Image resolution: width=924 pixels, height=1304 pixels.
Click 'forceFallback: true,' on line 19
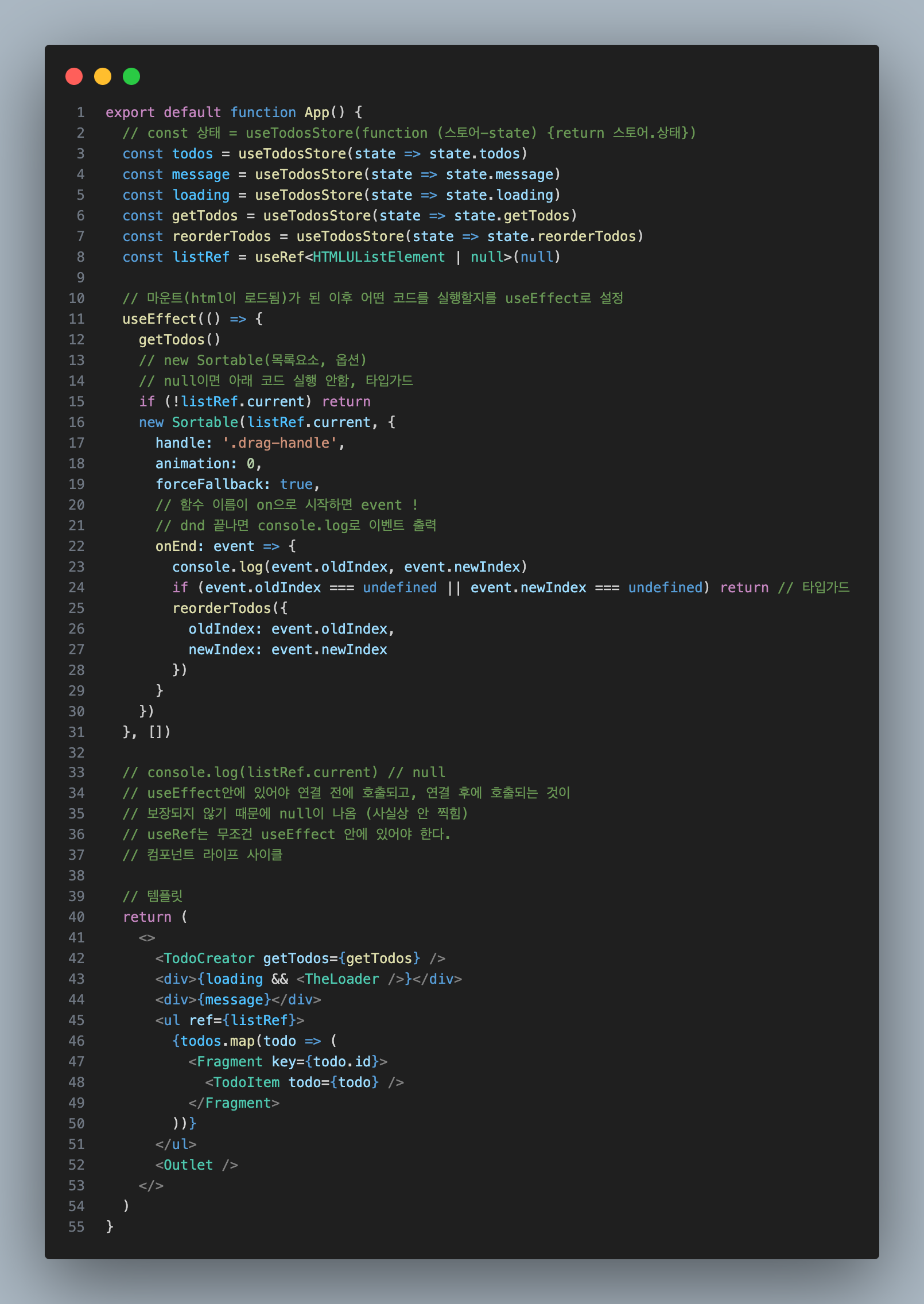click(x=238, y=484)
